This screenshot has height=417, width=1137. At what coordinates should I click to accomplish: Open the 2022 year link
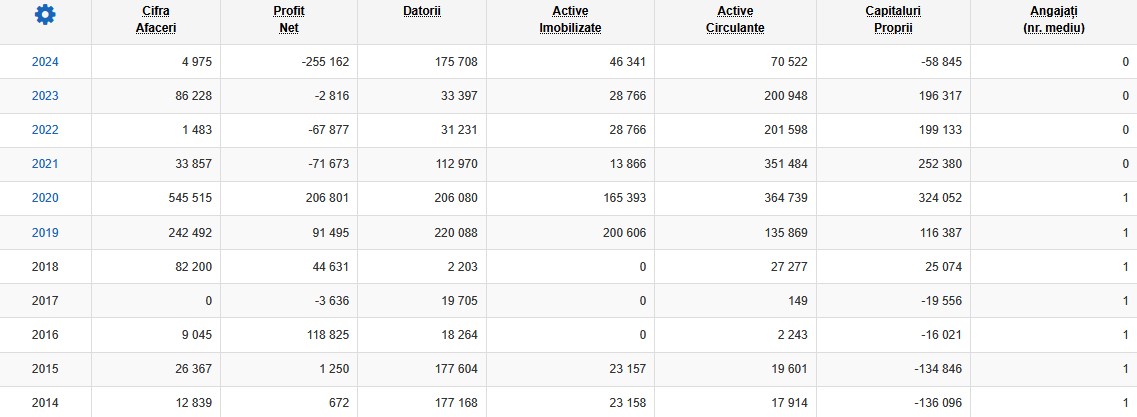[45, 131]
